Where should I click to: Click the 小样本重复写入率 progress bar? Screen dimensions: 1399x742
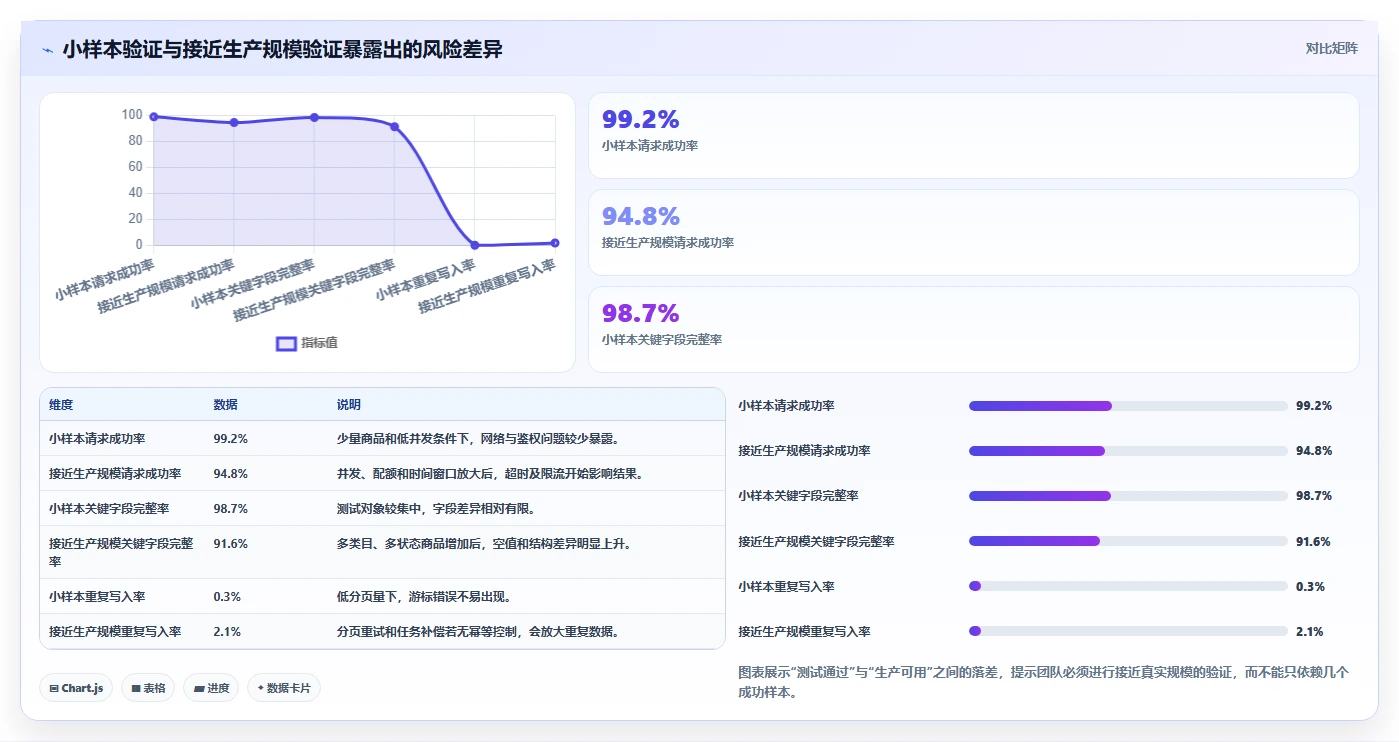coord(1128,586)
